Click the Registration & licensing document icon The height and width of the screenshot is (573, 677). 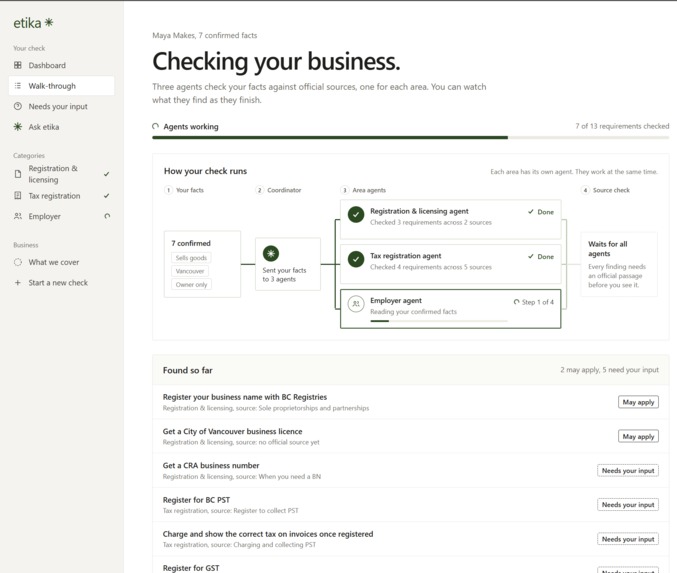click(18, 174)
